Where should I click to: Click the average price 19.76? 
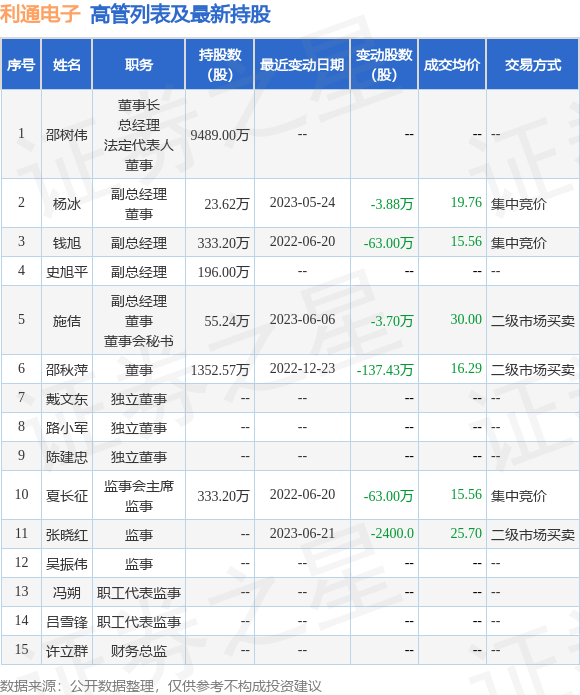(466, 202)
